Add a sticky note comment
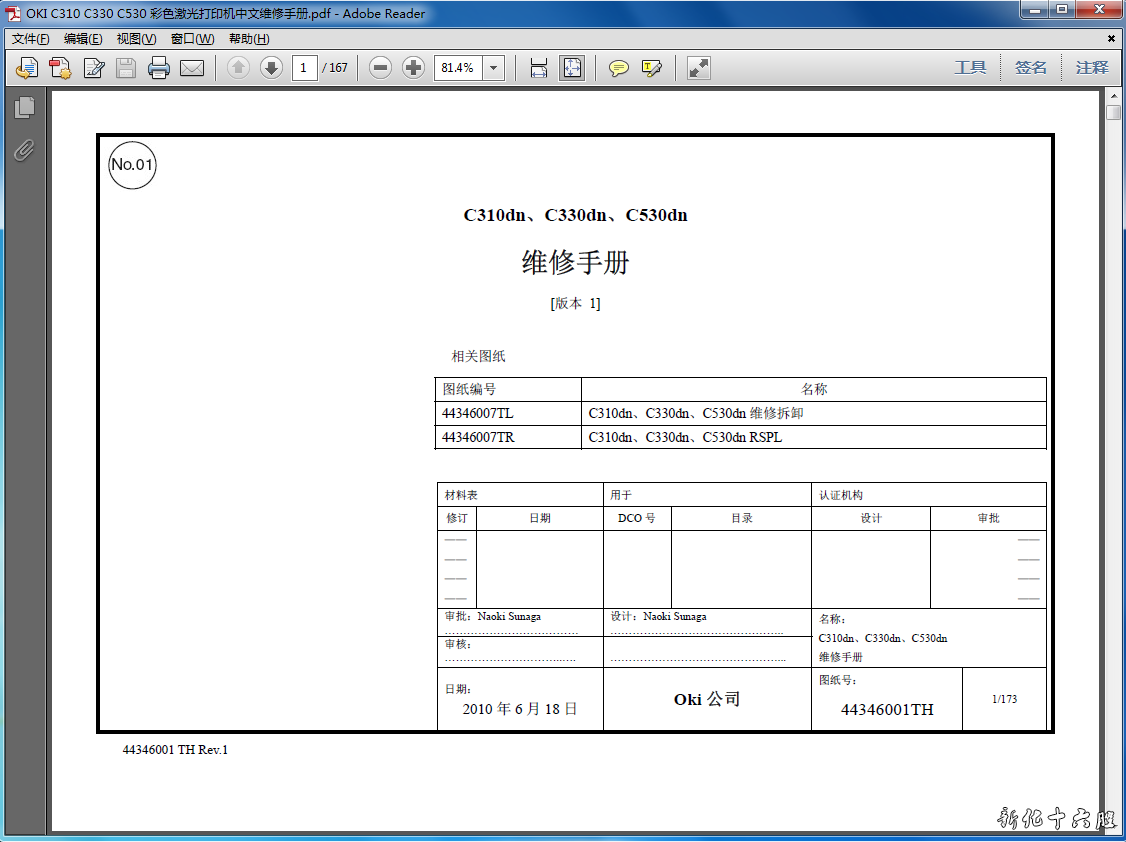 tap(619, 68)
